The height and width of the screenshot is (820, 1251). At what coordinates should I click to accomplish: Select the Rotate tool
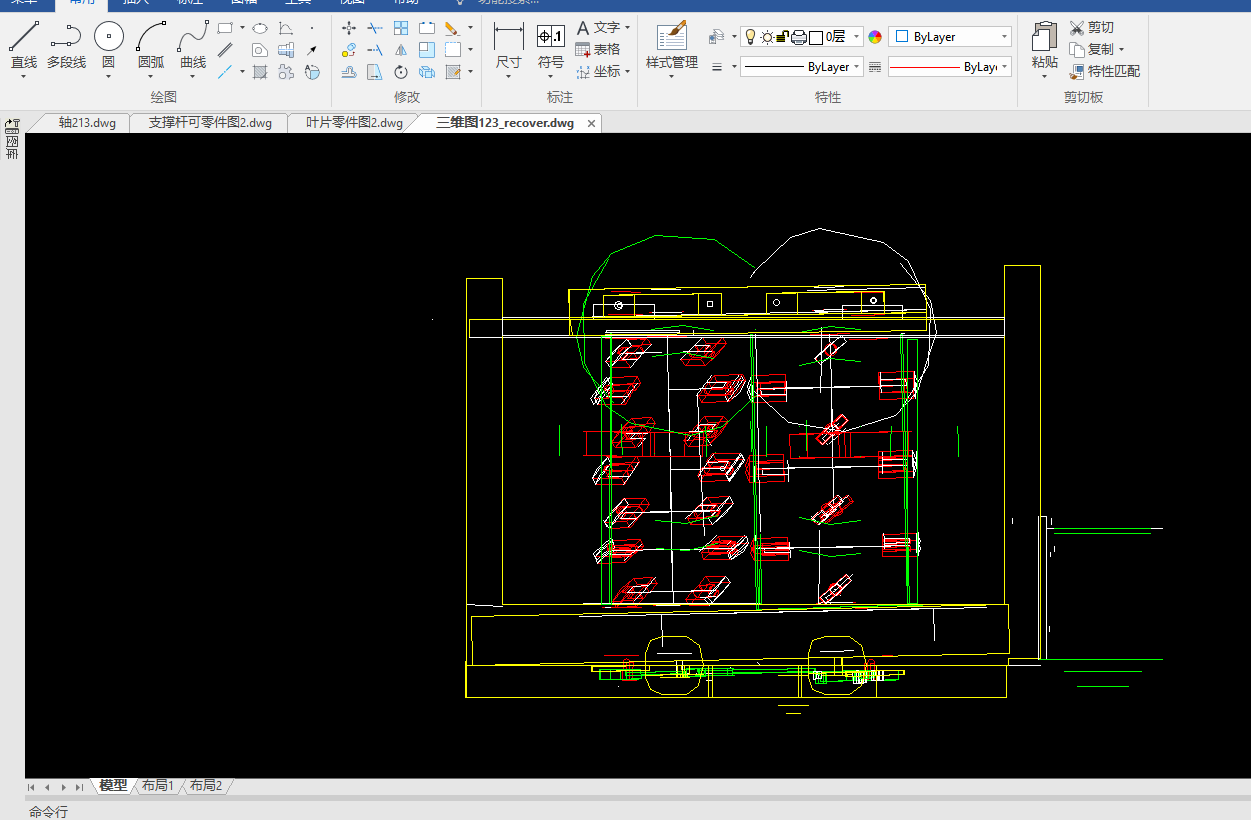click(x=401, y=71)
